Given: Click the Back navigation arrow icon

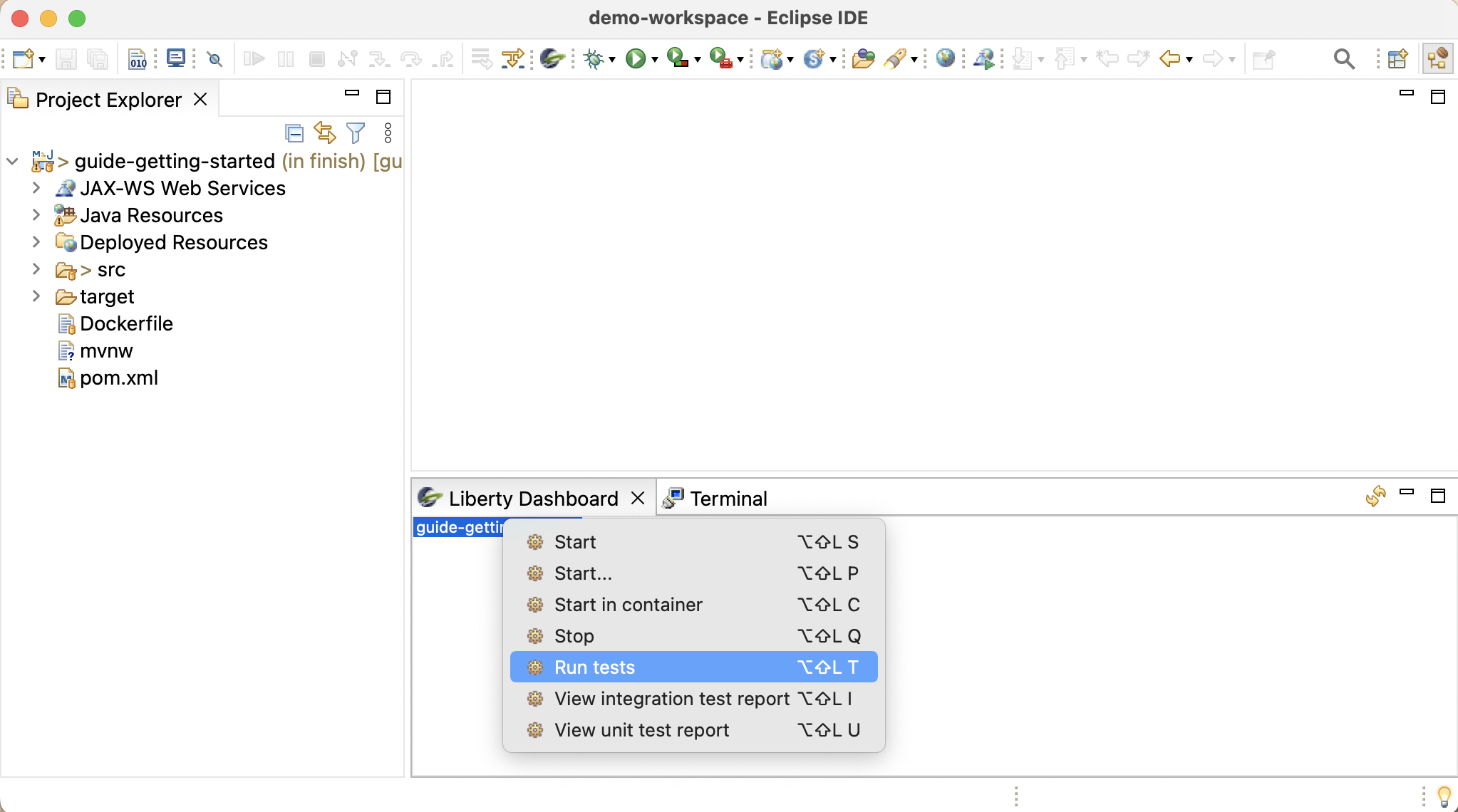Looking at the screenshot, I should click(1169, 58).
